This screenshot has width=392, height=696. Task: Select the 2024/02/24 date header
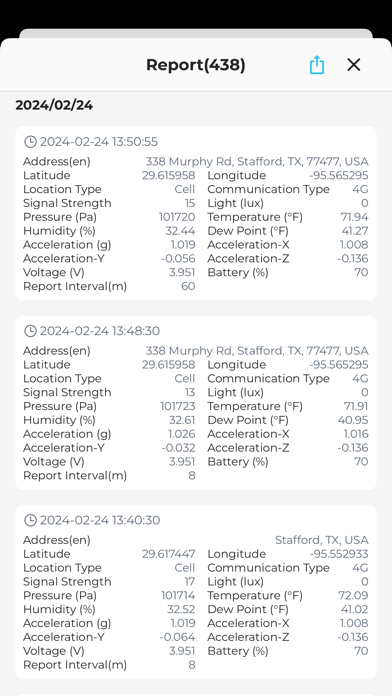point(54,105)
